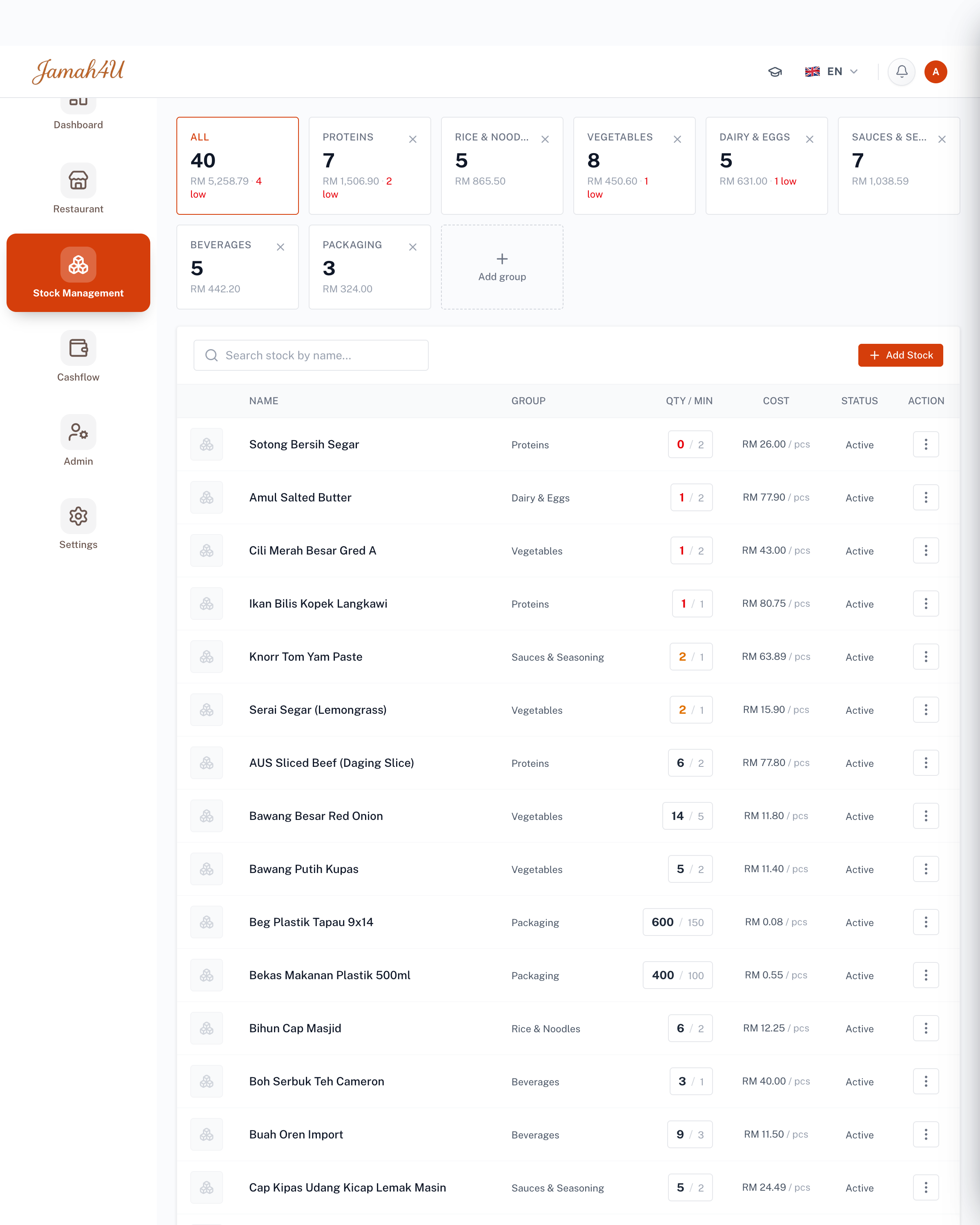Go to the Admin section
The height and width of the screenshot is (1225, 980).
coord(78,441)
